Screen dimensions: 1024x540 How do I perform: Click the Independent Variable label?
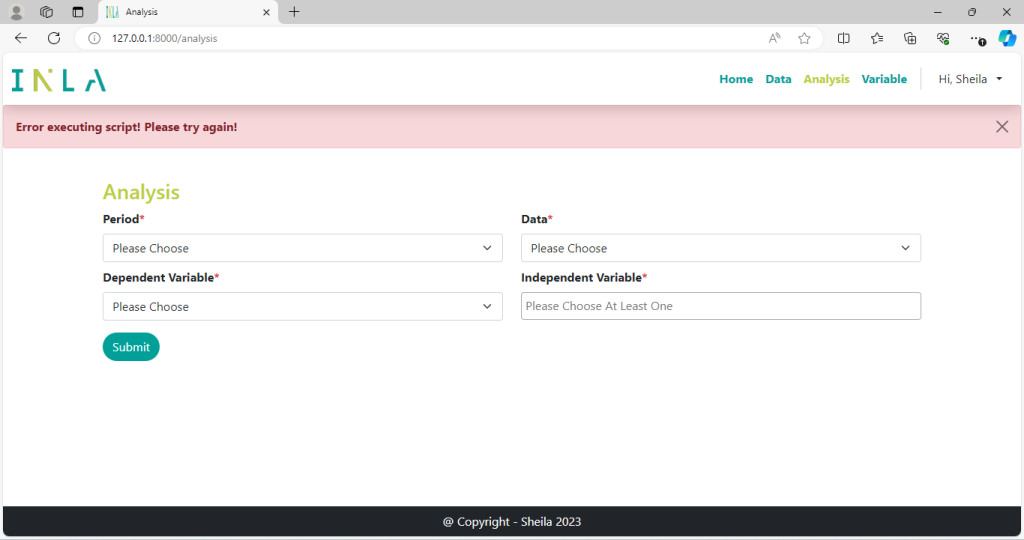tap(584, 278)
